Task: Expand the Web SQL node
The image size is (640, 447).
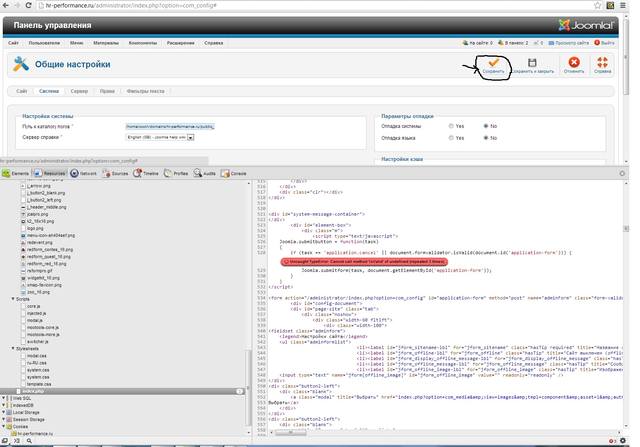Action: click(x=4, y=398)
